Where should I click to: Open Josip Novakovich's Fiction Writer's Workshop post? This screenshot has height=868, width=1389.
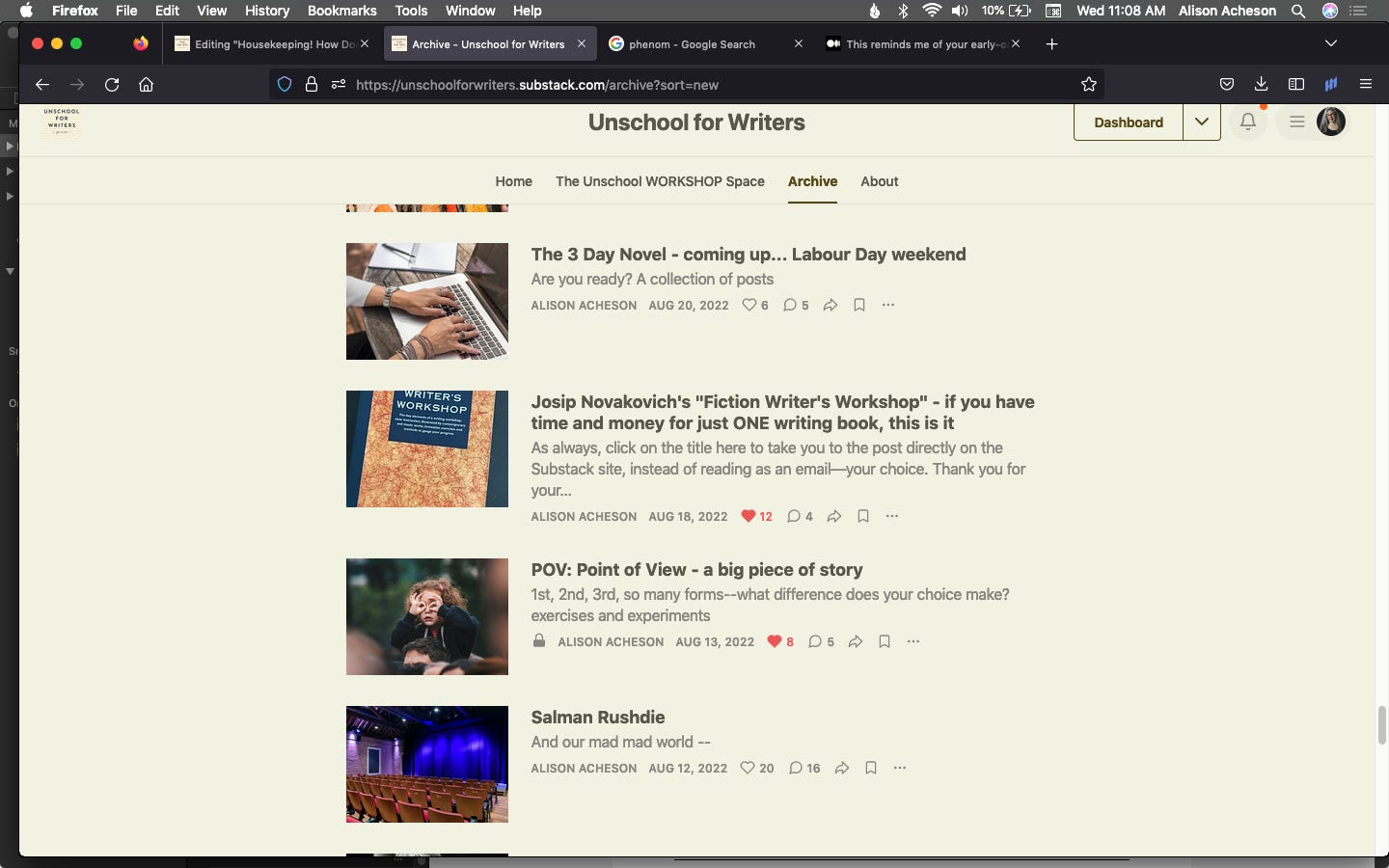782,413
